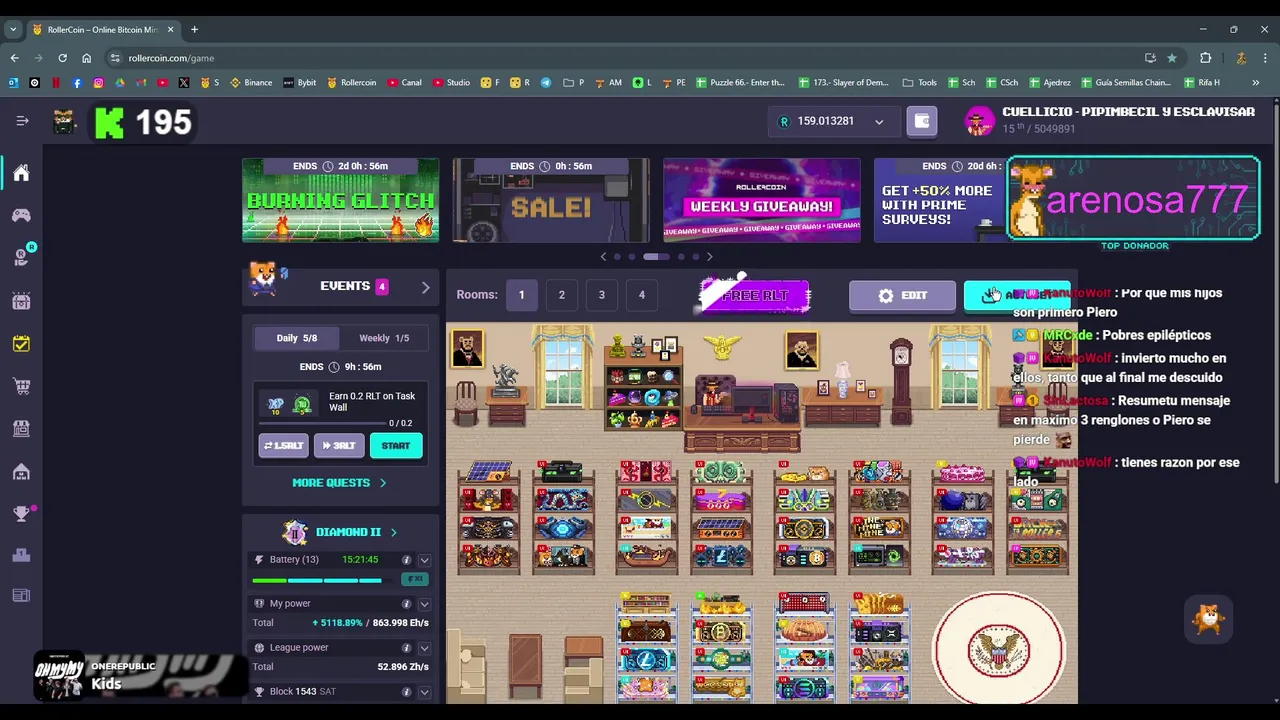1280x720 pixels.
Task: Open the marketplace stall sidebar icon
Action: click(x=21, y=428)
